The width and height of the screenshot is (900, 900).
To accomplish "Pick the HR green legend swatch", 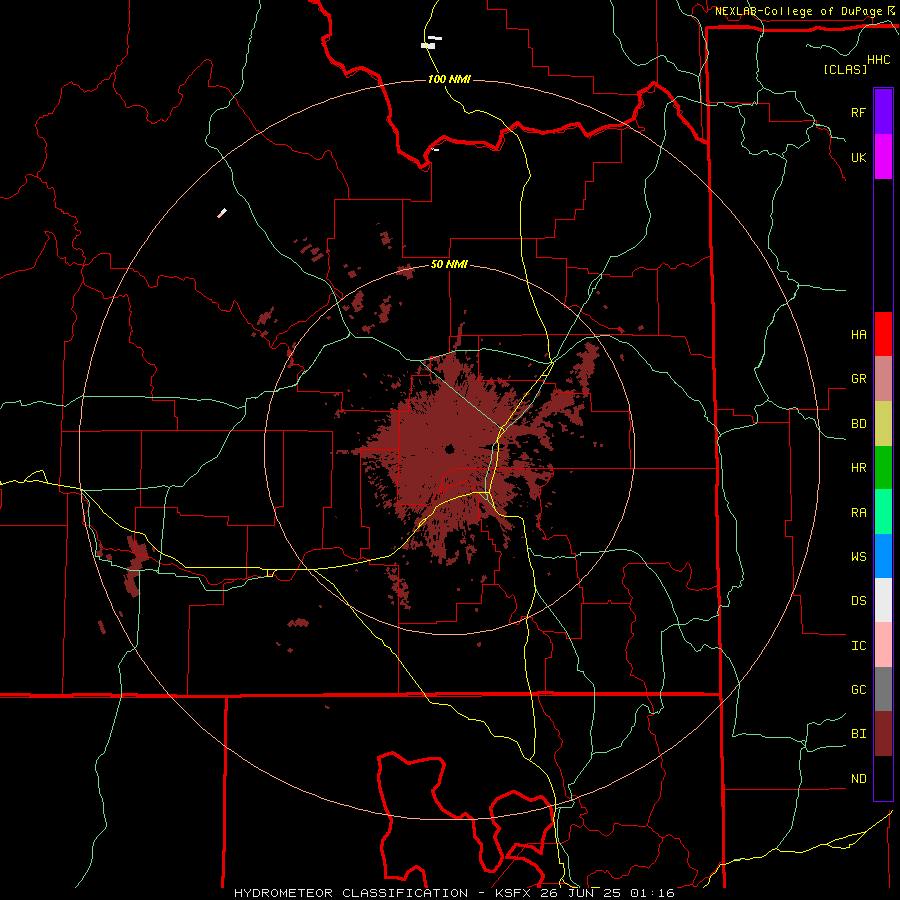I will [883, 468].
